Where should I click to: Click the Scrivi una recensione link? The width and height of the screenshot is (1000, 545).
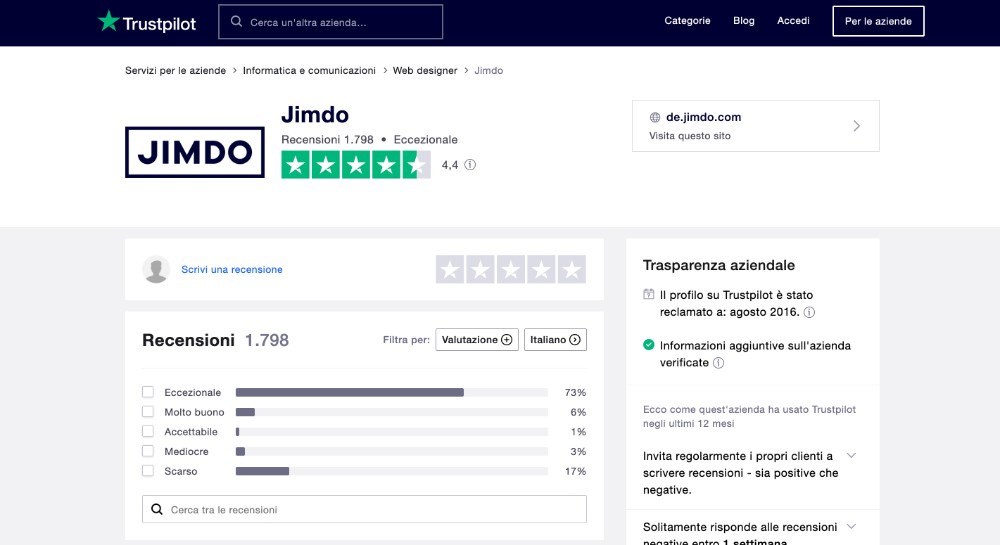(x=232, y=270)
